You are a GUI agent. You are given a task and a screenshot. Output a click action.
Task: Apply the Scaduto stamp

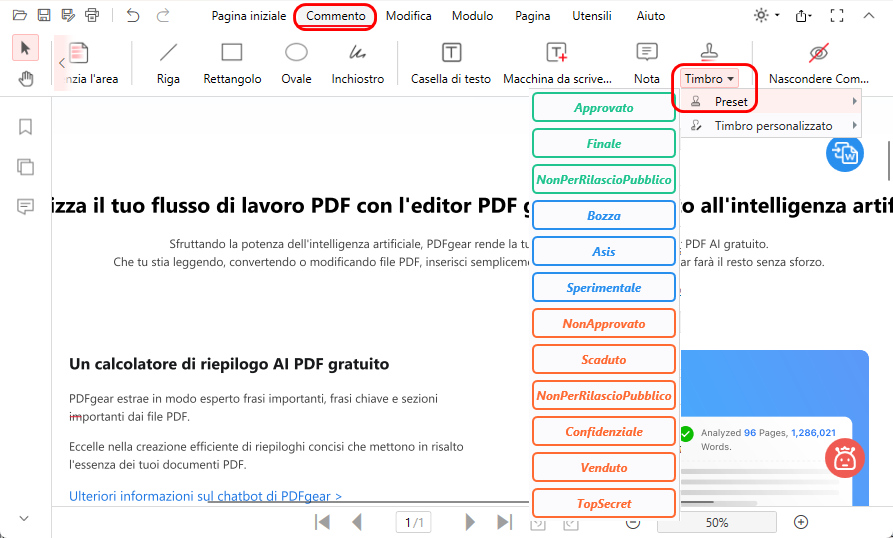[604, 360]
